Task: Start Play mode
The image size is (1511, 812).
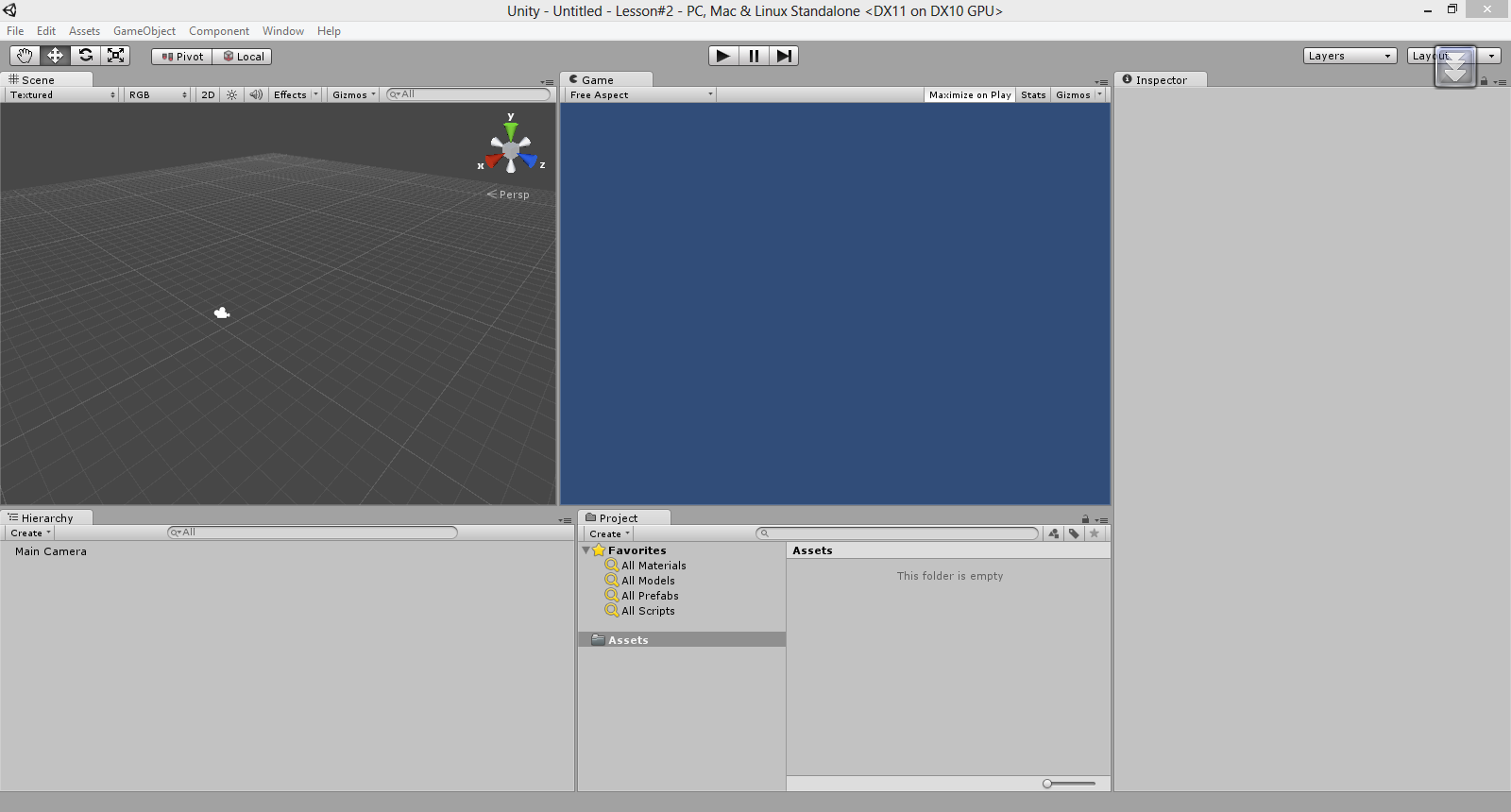Action: click(x=723, y=56)
